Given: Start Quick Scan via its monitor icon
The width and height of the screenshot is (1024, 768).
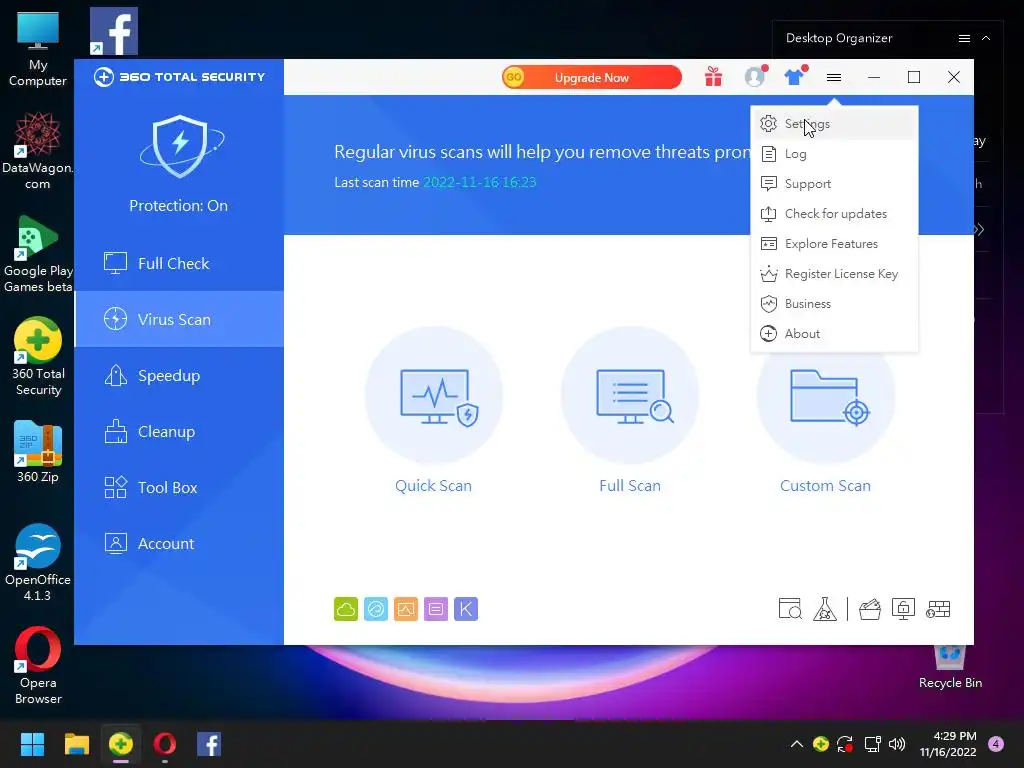Looking at the screenshot, I should (434, 396).
